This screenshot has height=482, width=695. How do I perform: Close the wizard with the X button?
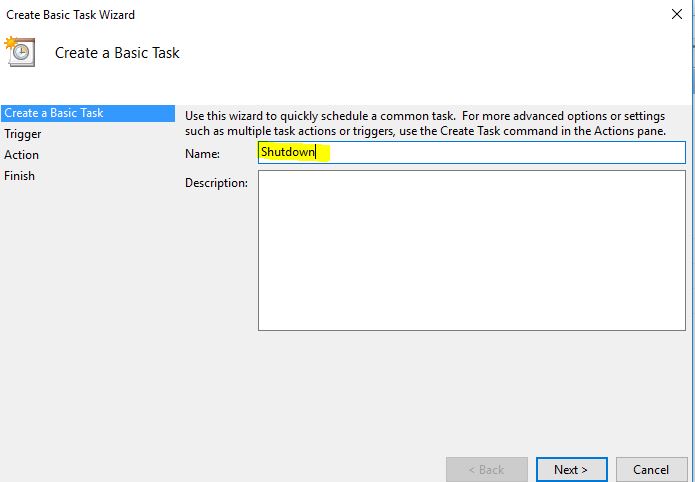(x=677, y=14)
